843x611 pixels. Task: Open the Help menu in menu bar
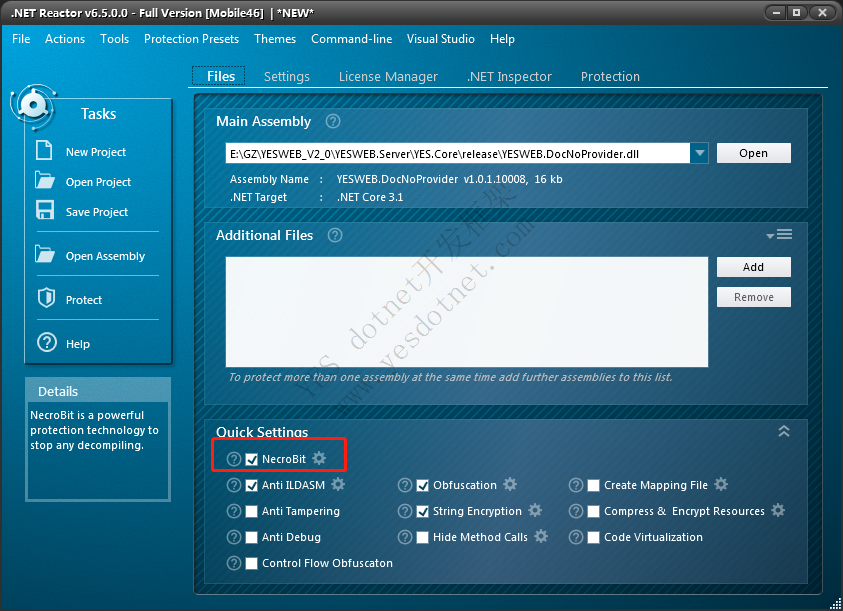502,39
